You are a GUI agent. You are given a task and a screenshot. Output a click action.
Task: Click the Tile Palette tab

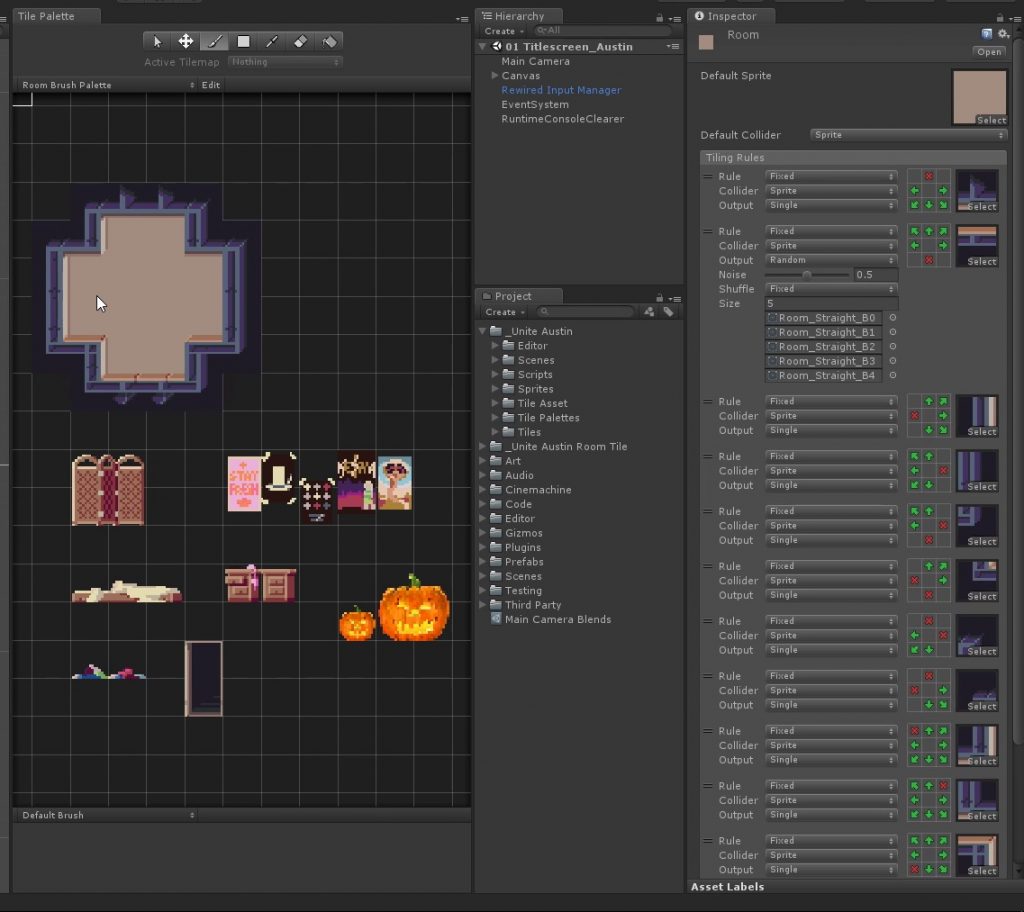44,16
